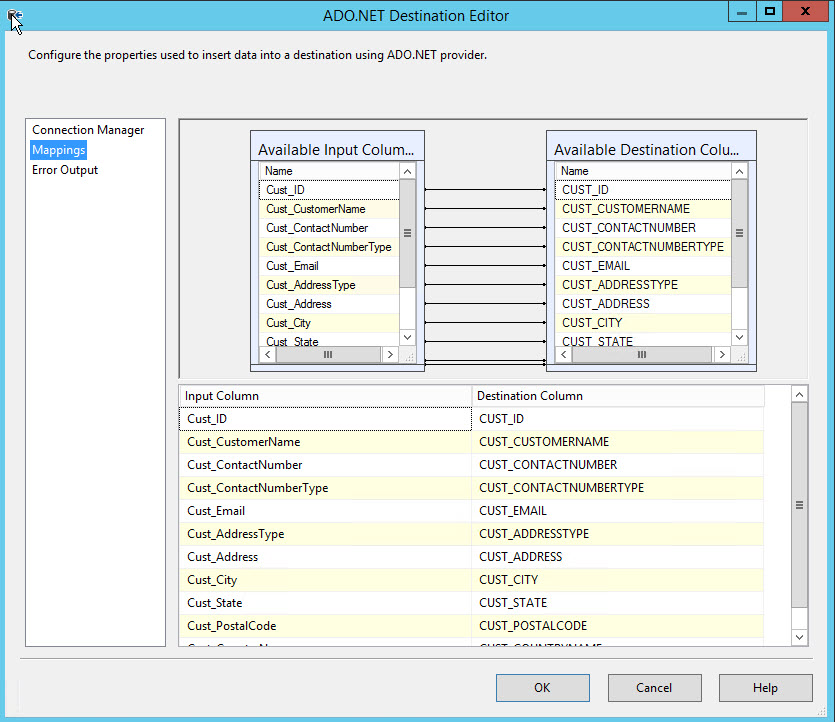Open the Cust_CustomerName input column dropdown cell
This screenshot has height=722, width=835.
325,442
